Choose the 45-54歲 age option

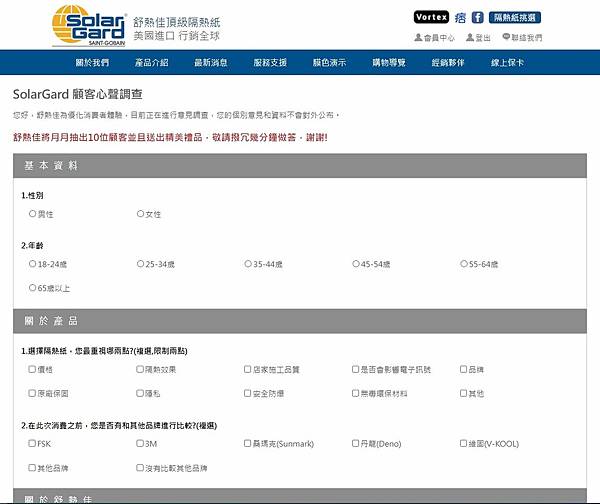coord(356,264)
